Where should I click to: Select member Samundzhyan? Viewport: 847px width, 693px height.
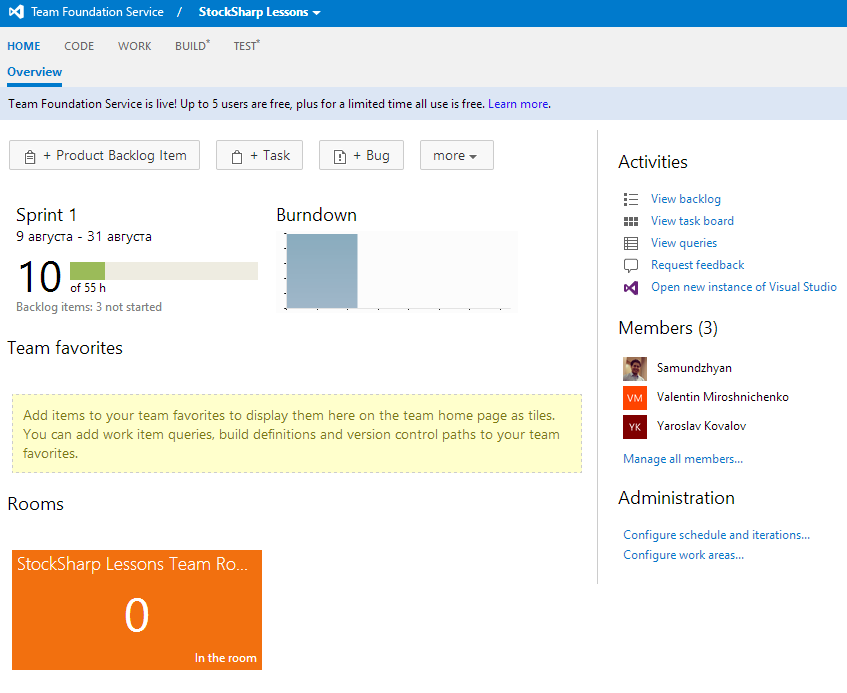[x=694, y=368]
